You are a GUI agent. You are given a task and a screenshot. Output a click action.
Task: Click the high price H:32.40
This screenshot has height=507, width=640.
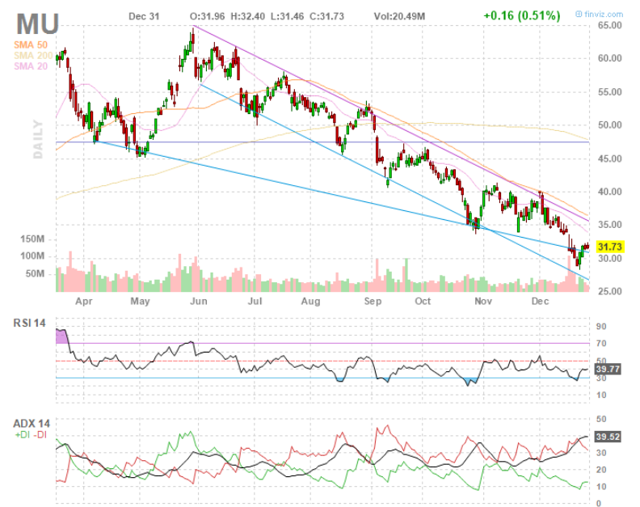tap(248, 16)
